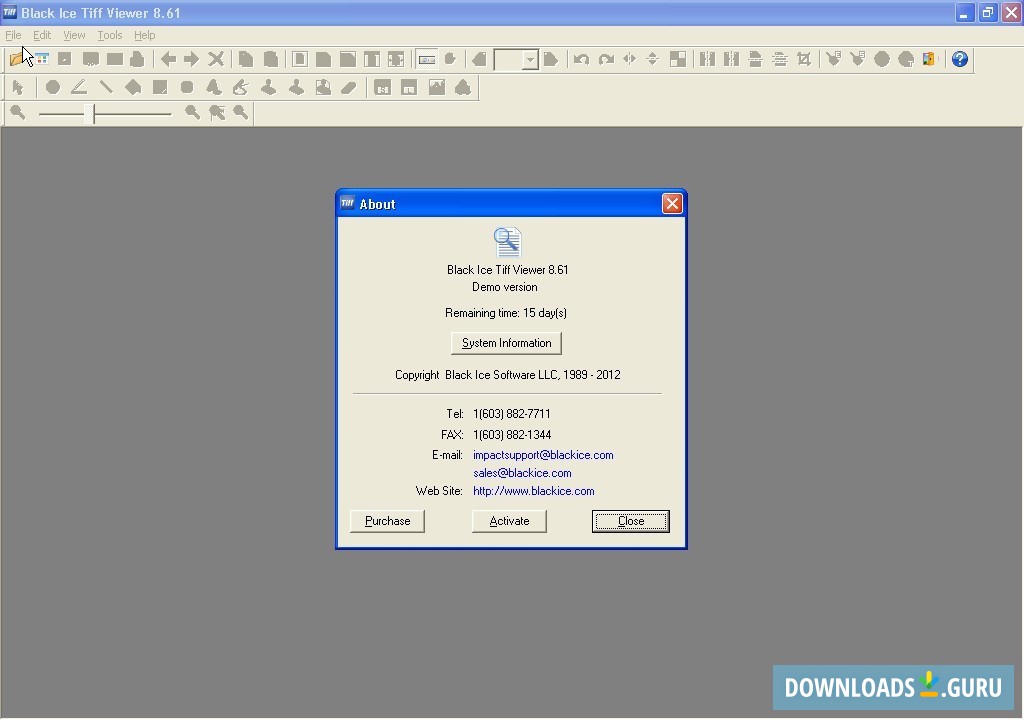Click the fax number 1(603) 882-1344
The height and width of the screenshot is (720, 1024).
click(x=512, y=435)
